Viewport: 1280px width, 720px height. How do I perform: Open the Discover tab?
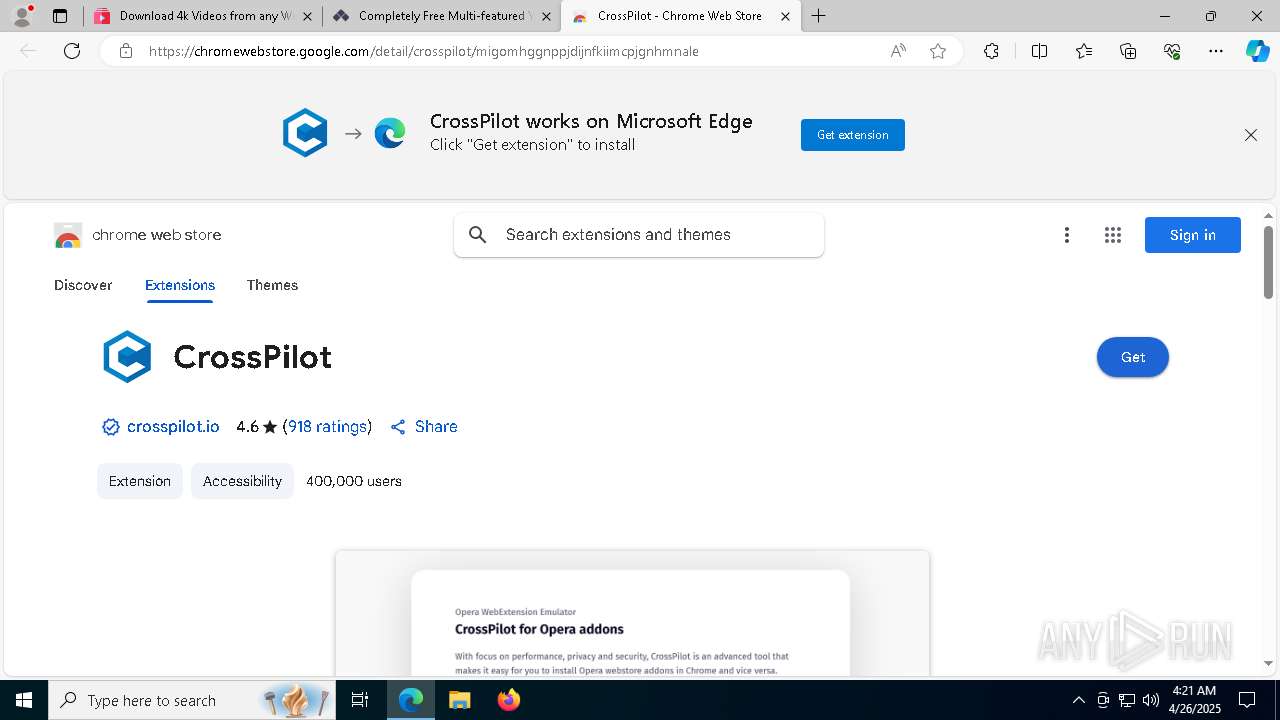tap(83, 285)
